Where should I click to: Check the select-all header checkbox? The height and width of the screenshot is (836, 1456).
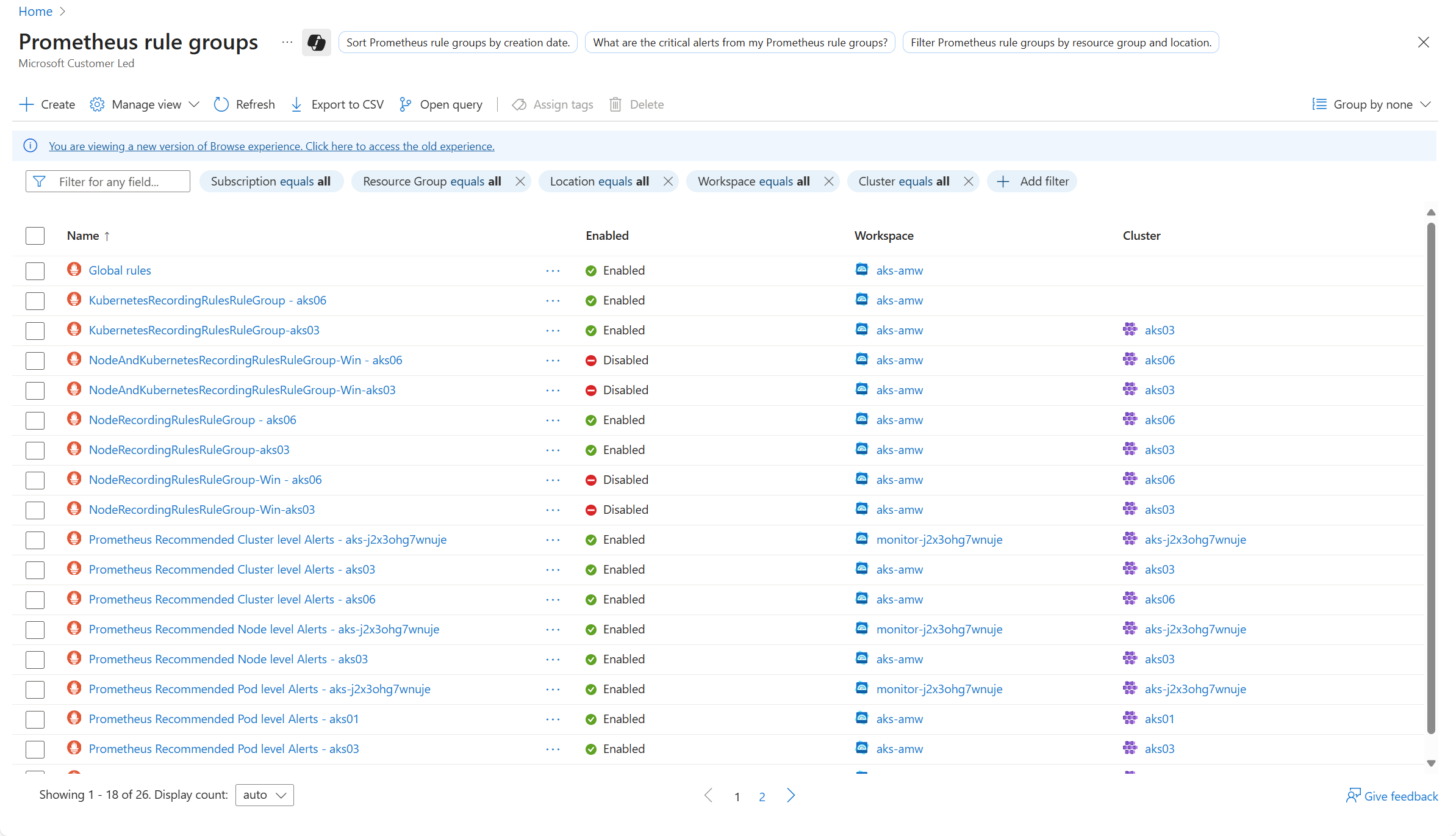(35, 236)
